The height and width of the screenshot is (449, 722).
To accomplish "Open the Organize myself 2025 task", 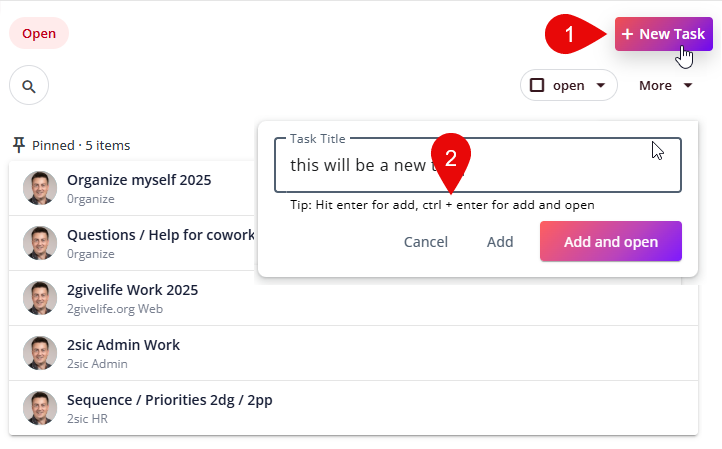I will (x=152, y=181).
